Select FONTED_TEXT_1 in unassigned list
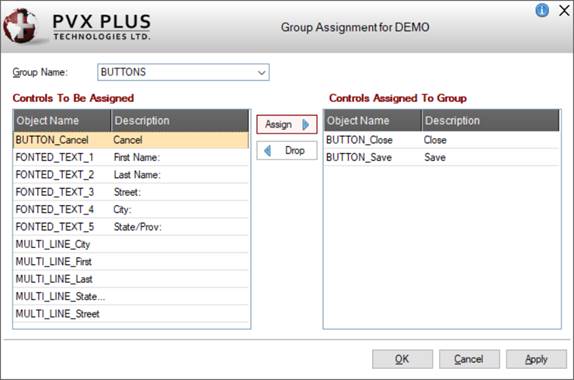 131,157
